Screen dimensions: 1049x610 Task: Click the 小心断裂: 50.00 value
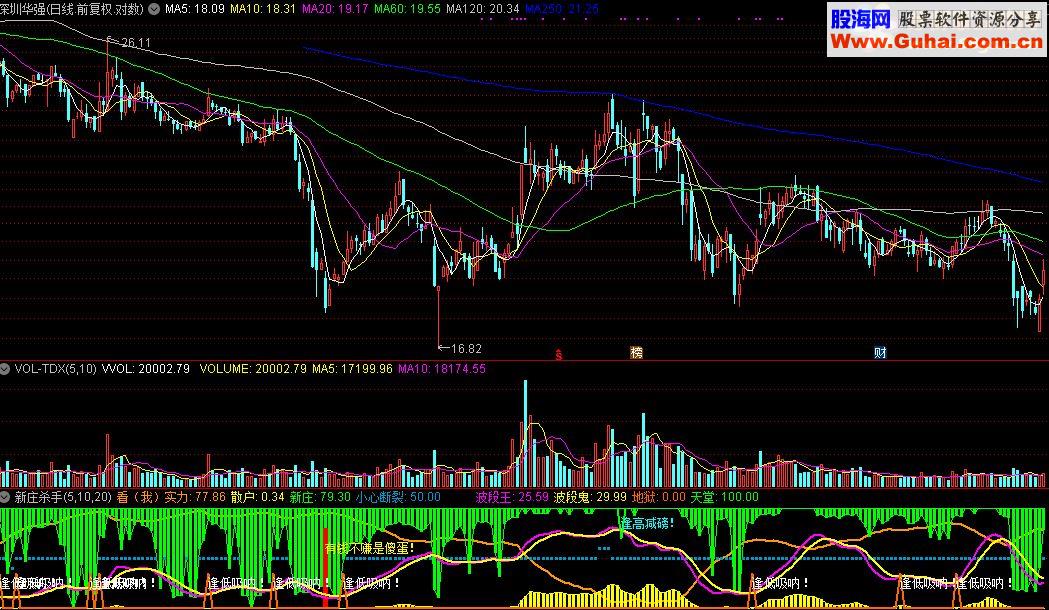398,497
